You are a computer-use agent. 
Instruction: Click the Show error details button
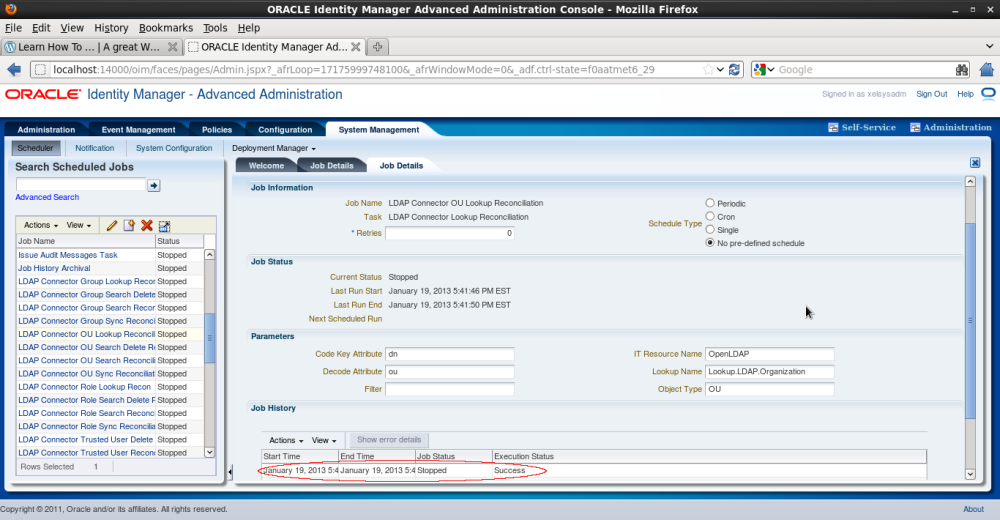click(389, 440)
